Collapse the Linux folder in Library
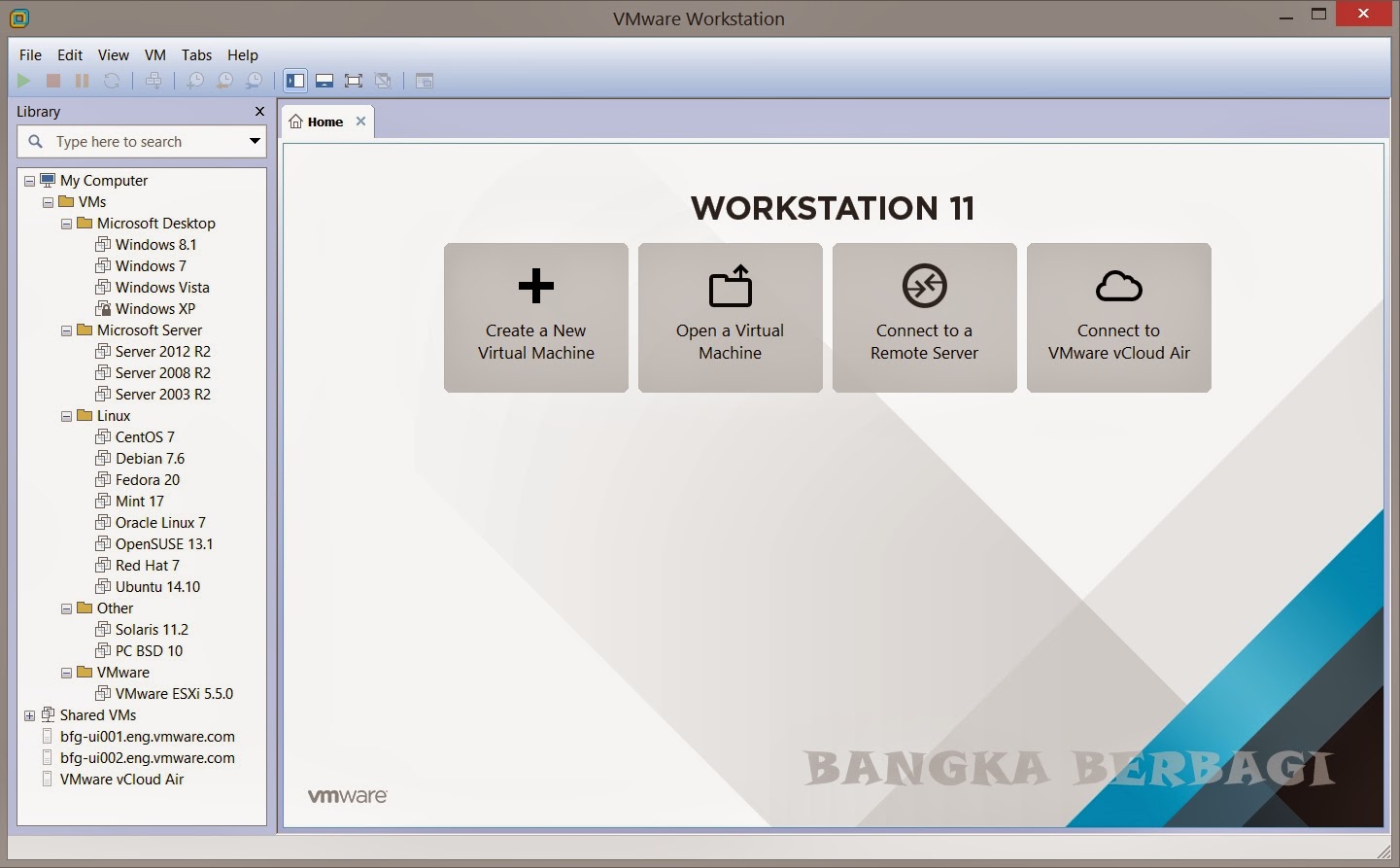Screen dimensions: 1400x868 66,415
